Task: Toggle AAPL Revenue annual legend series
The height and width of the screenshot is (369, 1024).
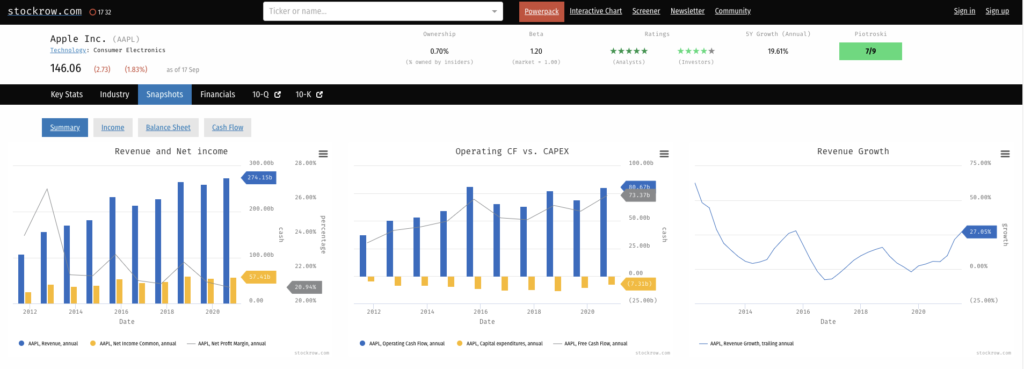Action: point(49,343)
